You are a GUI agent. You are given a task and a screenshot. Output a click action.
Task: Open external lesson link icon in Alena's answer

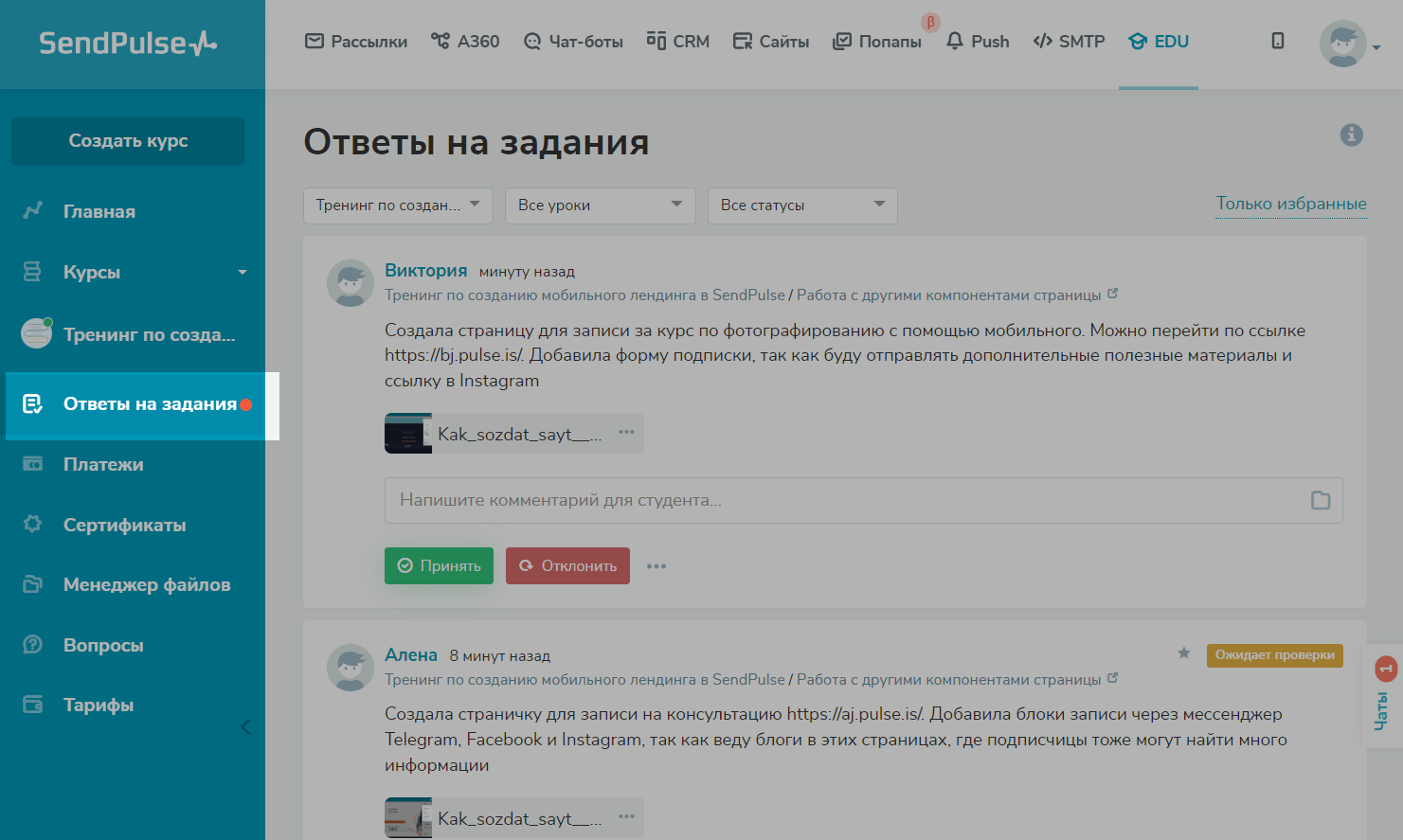[1113, 678]
